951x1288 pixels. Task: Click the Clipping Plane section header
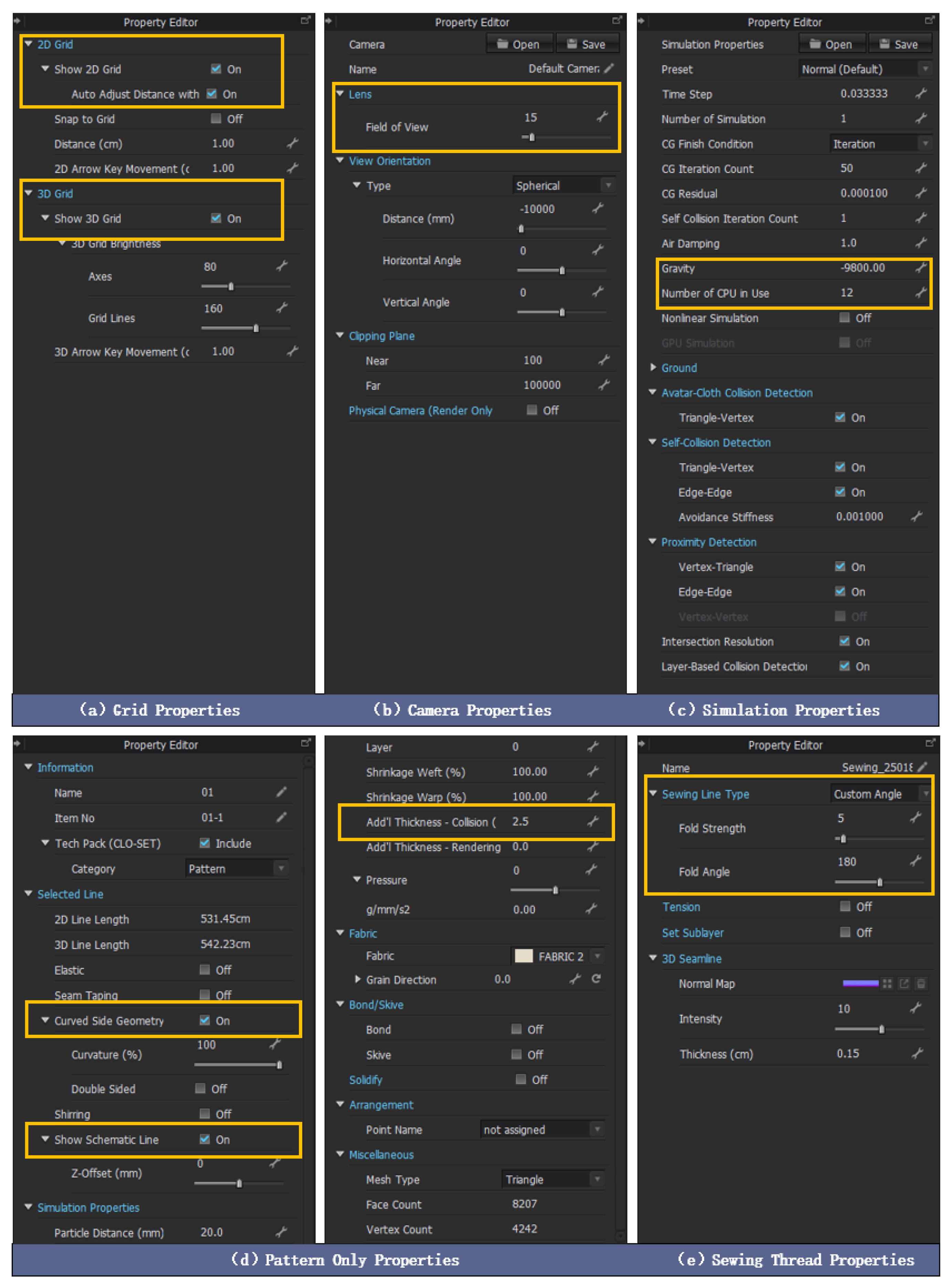coord(381,336)
